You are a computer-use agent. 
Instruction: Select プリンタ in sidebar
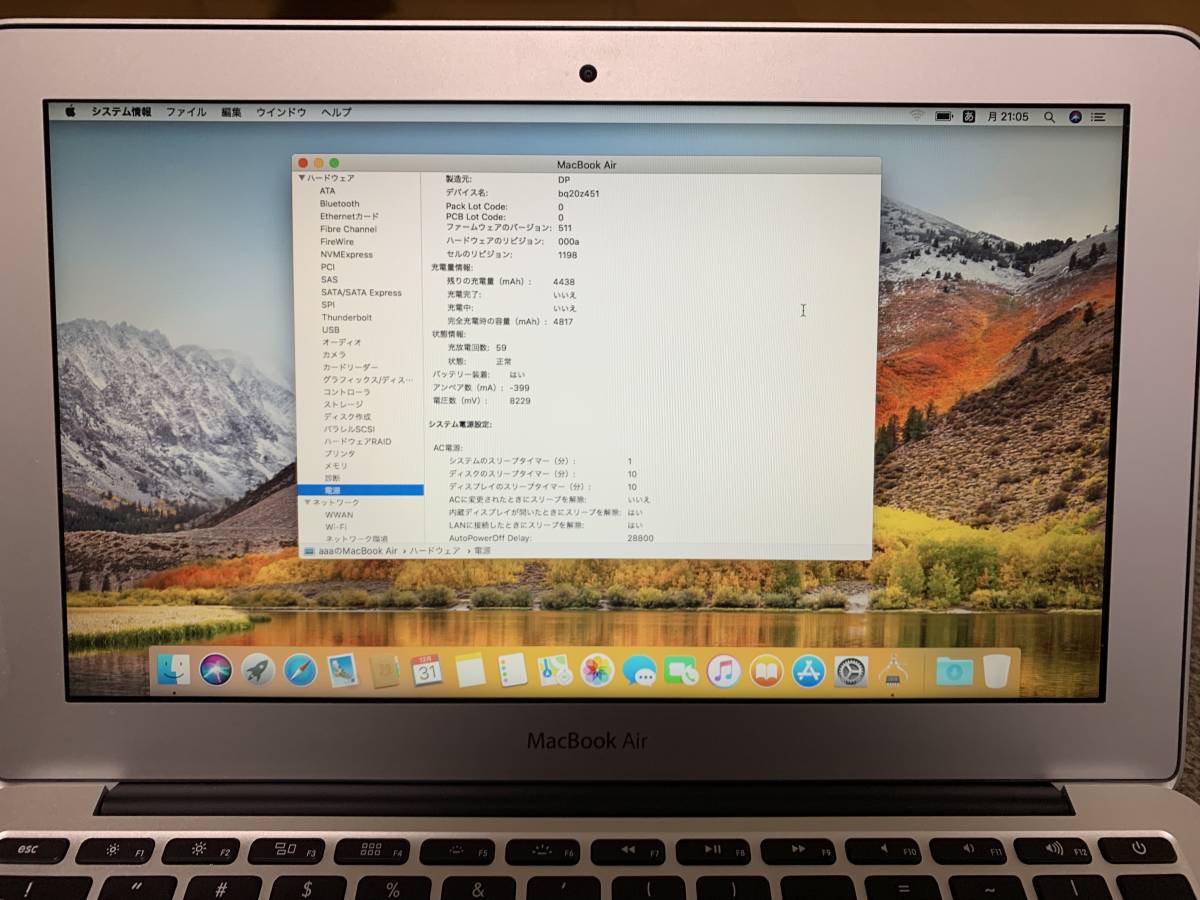pos(340,454)
